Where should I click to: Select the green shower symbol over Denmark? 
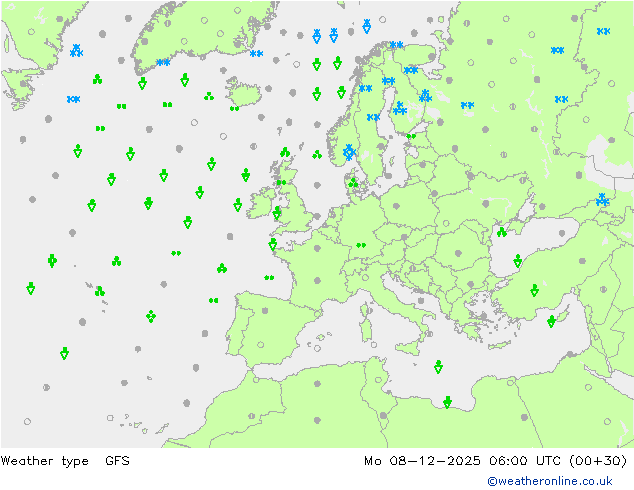(353, 183)
